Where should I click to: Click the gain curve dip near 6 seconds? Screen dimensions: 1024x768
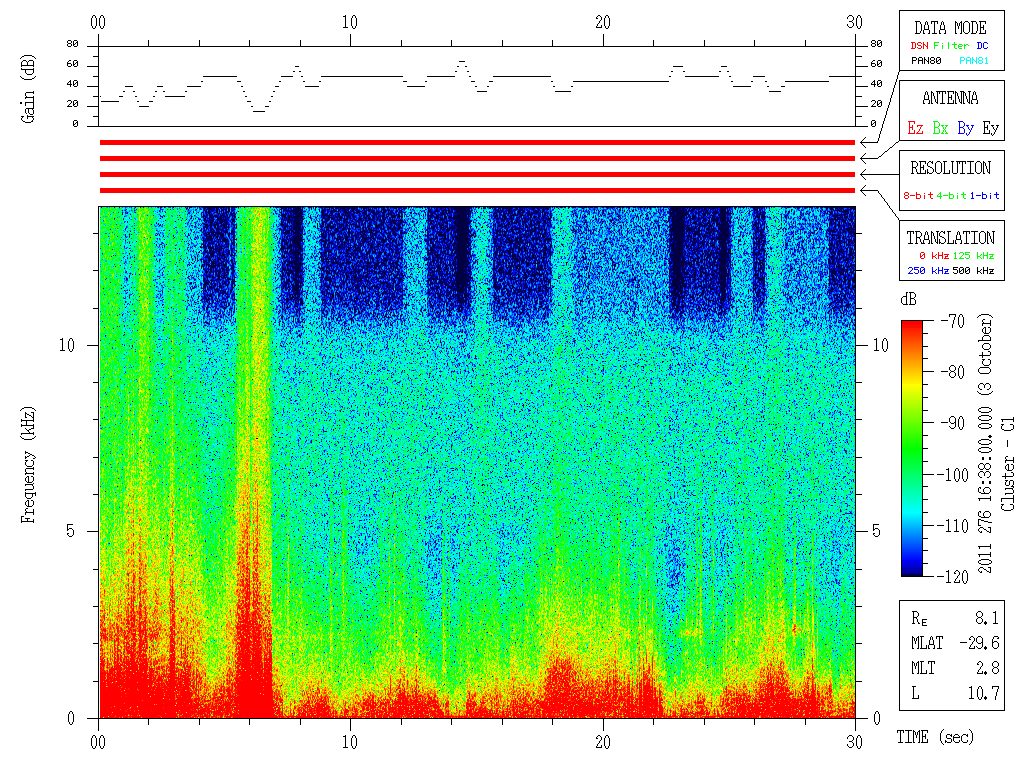[x=259, y=111]
